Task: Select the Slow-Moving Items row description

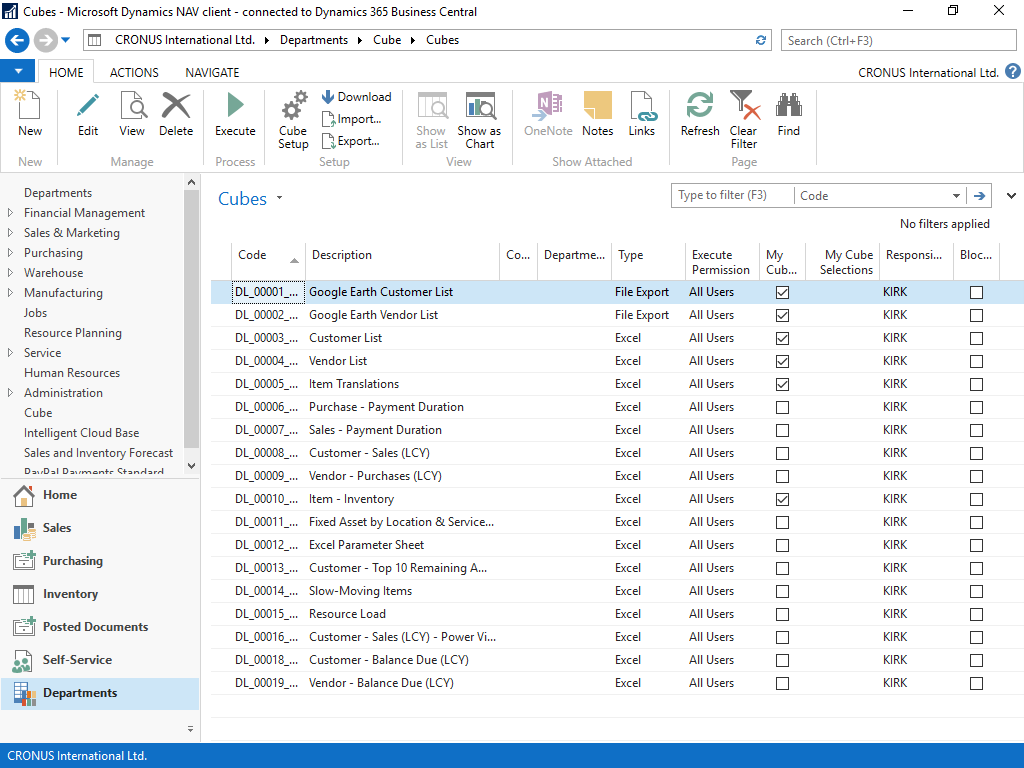Action: 360,591
